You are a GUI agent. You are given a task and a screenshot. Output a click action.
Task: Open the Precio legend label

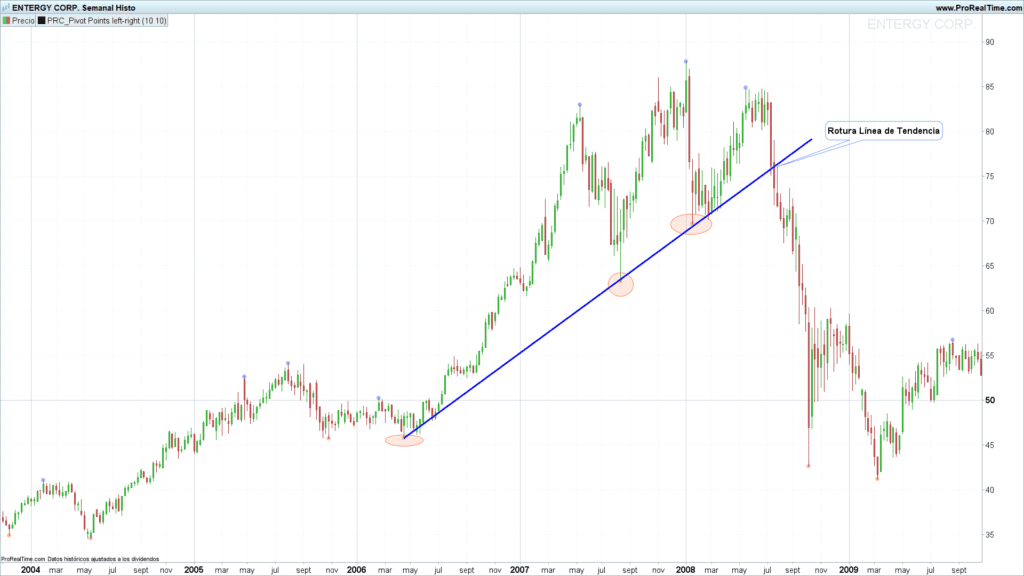point(23,21)
